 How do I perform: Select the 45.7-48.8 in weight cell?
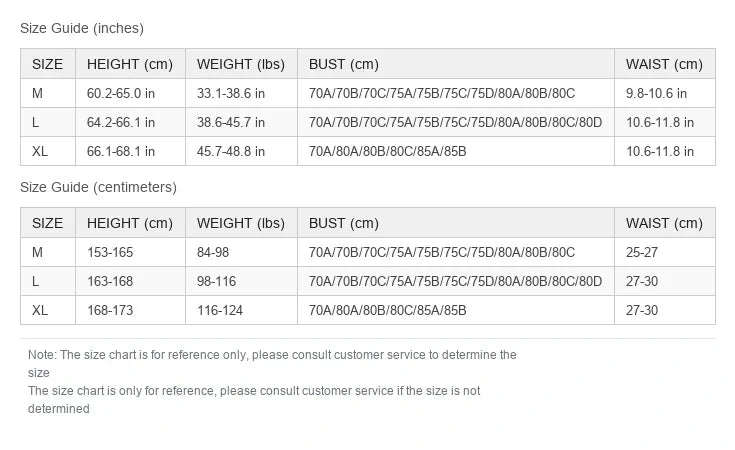pyautogui.click(x=241, y=151)
